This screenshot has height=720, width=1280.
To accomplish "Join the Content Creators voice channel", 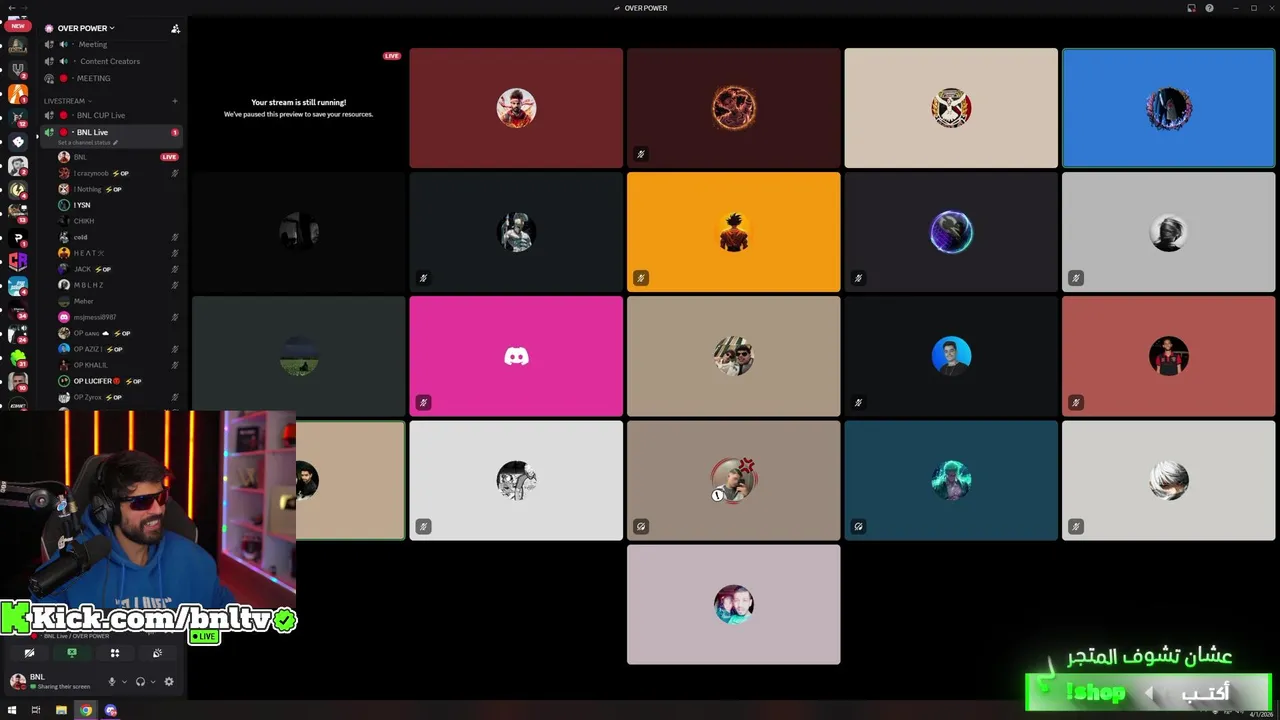I will pyautogui.click(x=111, y=61).
